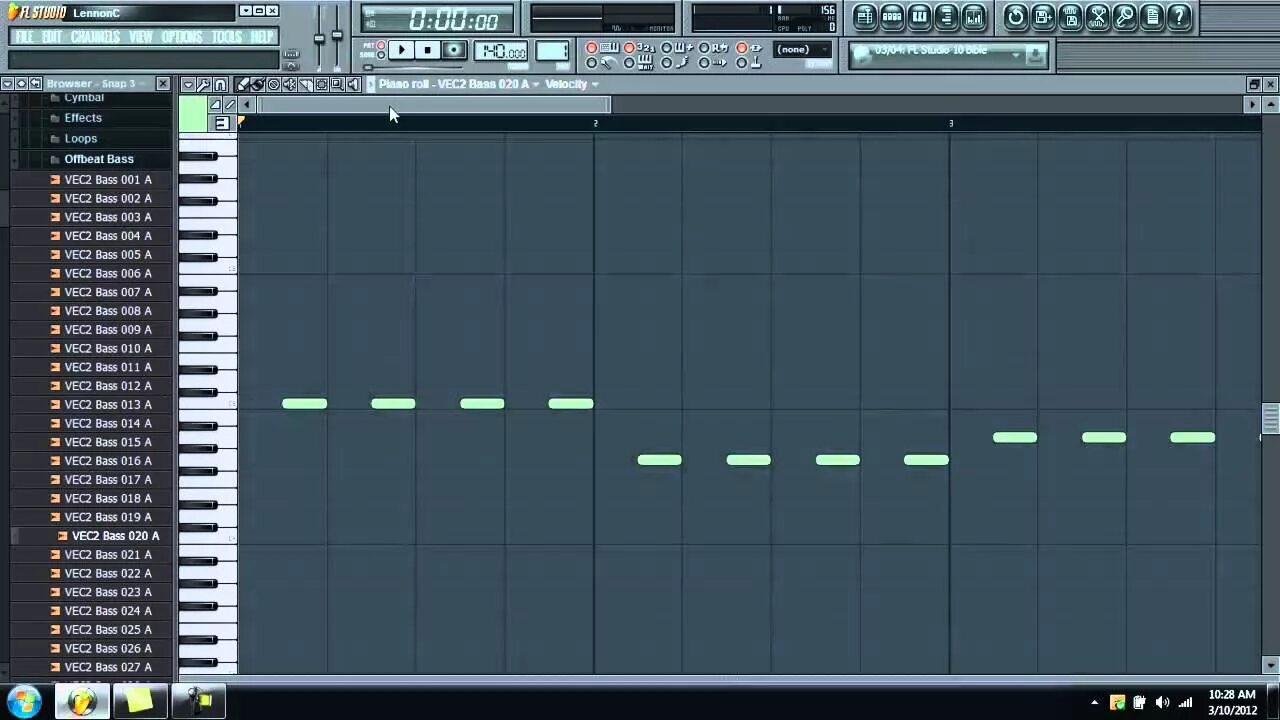Click the tempo display 140.000
The height and width of the screenshot is (720, 1280).
[x=501, y=51]
